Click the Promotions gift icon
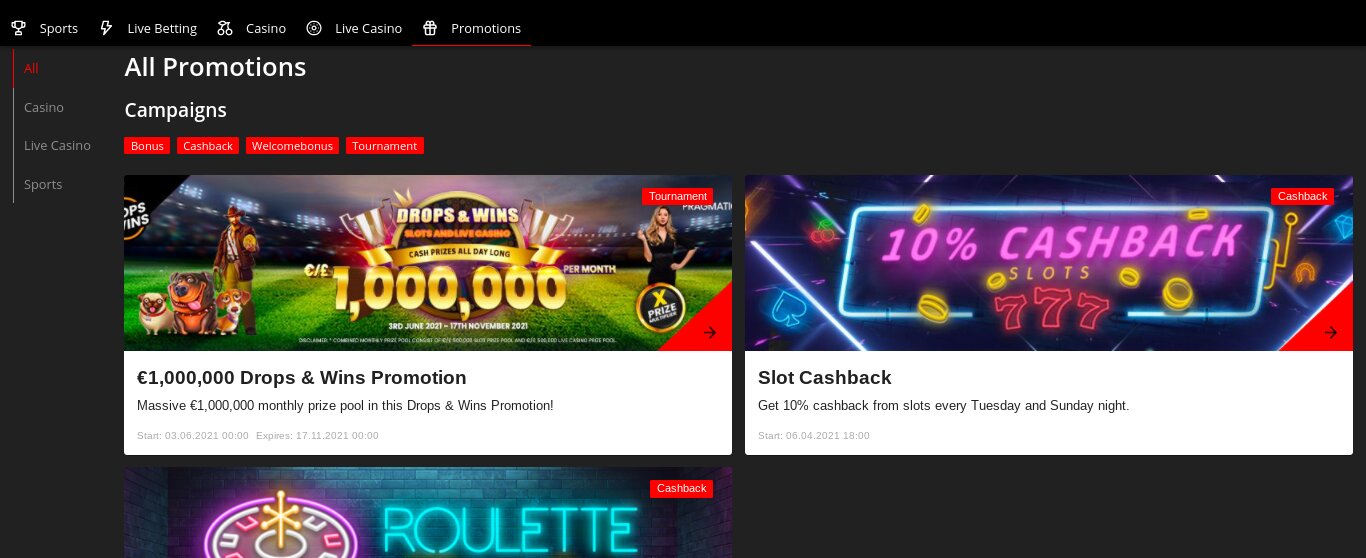 tap(430, 28)
